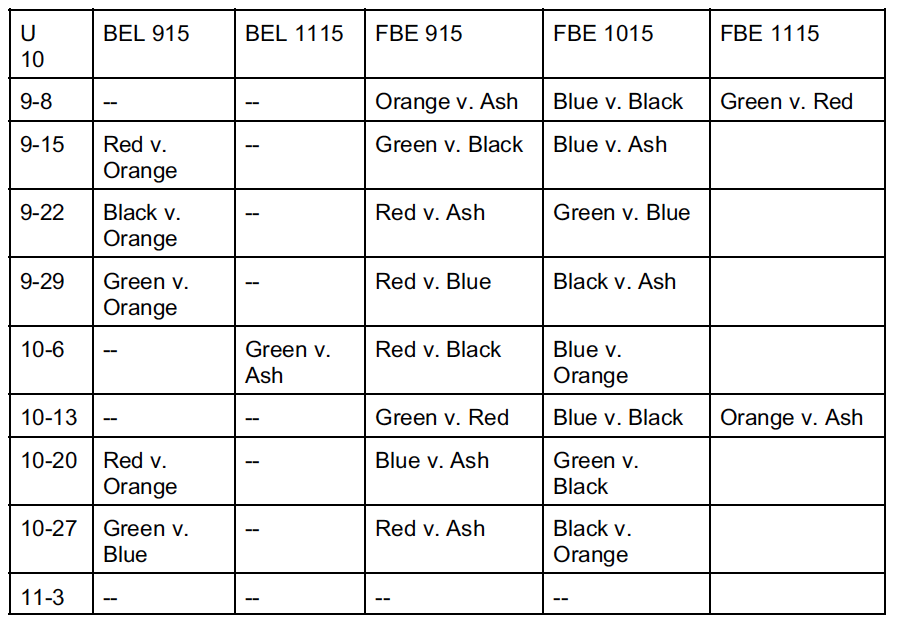
Task: Select the 9-22 date row label
Action: click(42, 213)
